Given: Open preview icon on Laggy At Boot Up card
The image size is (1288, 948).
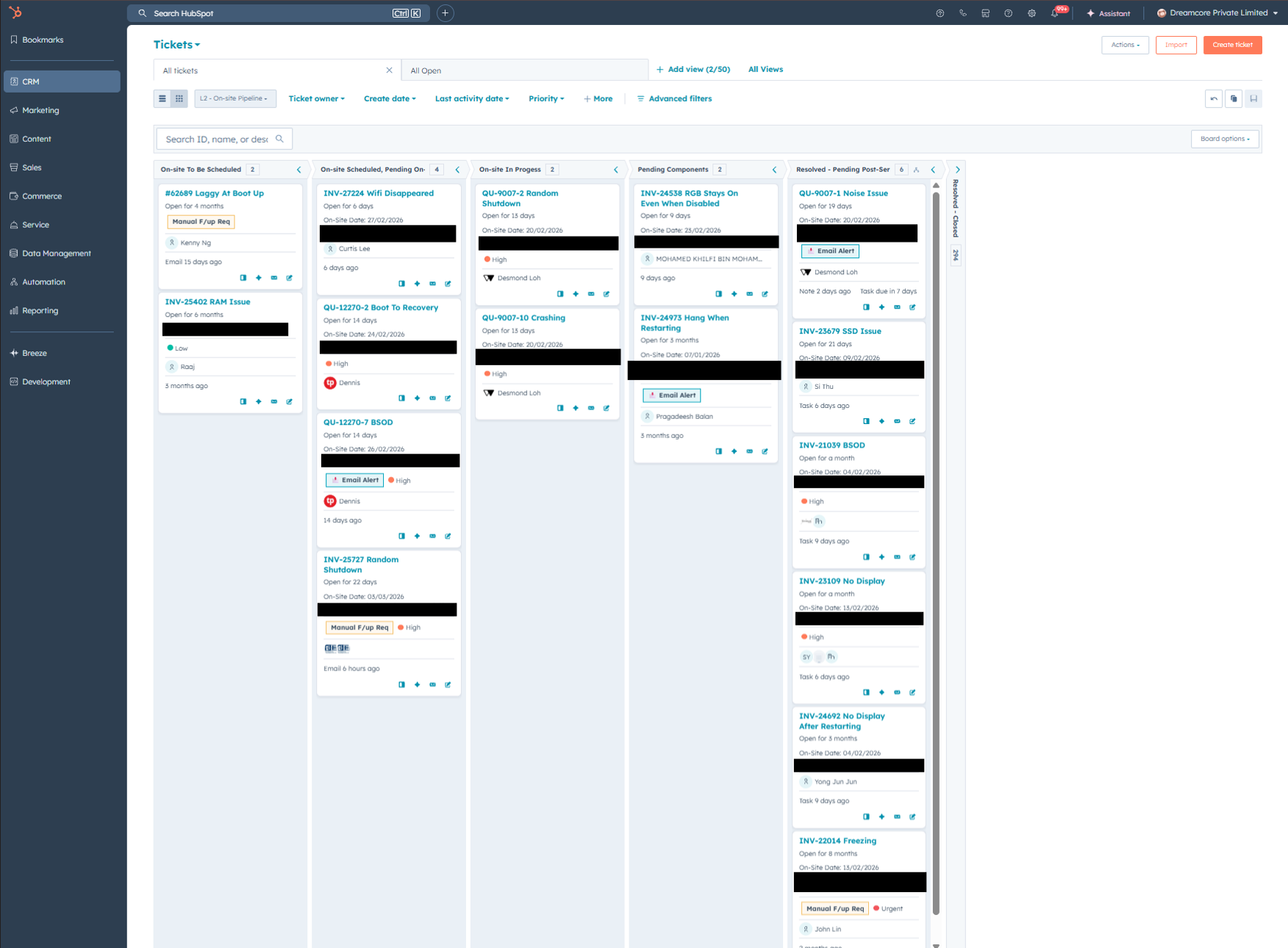Looking at the screenshot, I should coord(243,278).
